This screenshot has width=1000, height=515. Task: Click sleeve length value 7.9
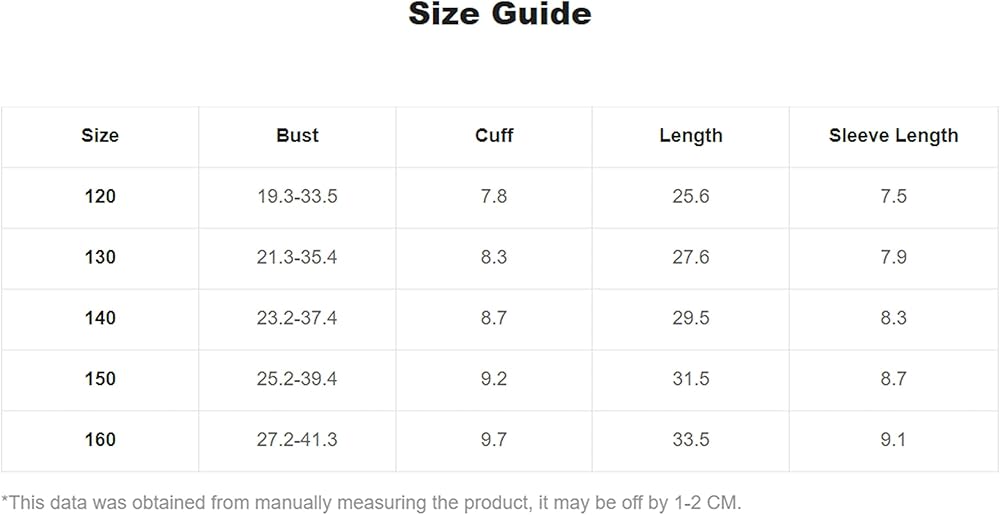click(x=893, y=258)
